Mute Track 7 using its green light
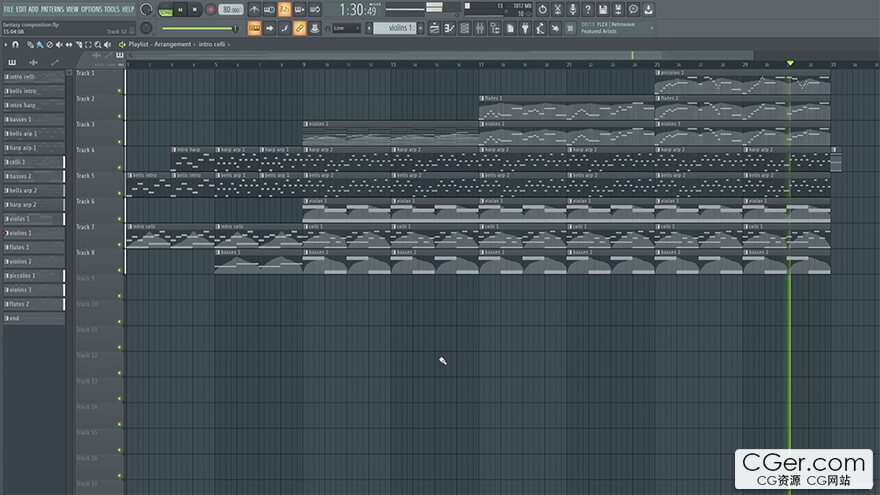Screen dimensions: 880x495 (120, 245)
